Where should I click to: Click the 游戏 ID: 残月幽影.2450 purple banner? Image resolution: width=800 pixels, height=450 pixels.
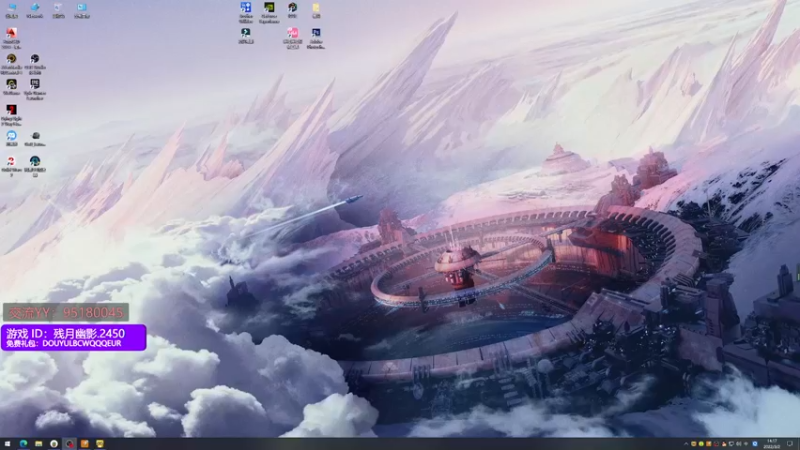click(73, 337)
